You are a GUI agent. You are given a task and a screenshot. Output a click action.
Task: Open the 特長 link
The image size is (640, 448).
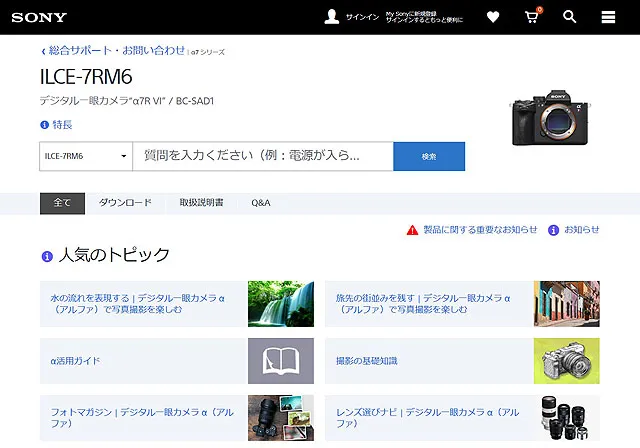point(62,125)
